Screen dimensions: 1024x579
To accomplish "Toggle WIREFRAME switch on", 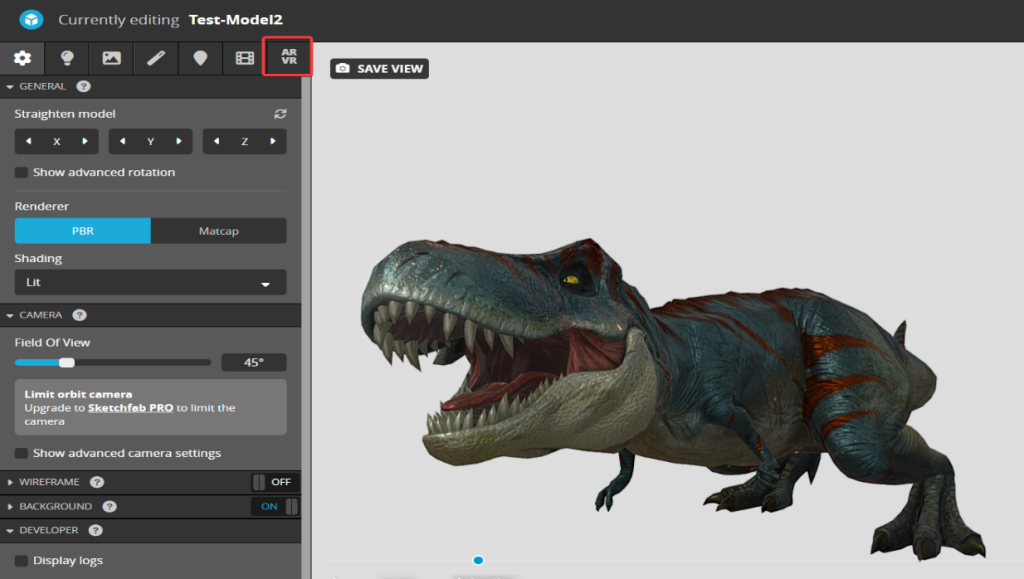I will (x=275, y=482).
